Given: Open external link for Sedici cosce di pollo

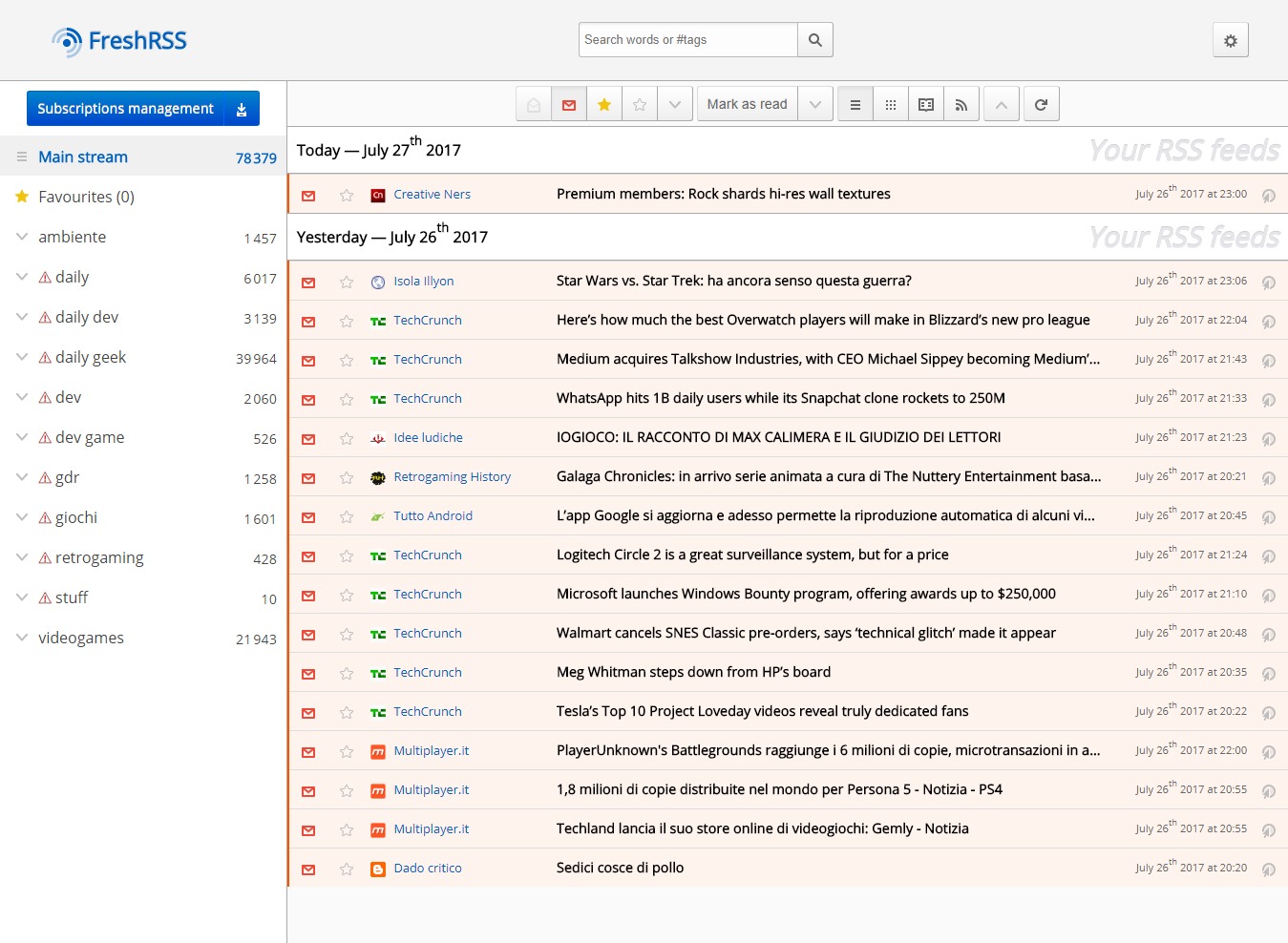Looking at the screenshot, I should coord(1269,870).
